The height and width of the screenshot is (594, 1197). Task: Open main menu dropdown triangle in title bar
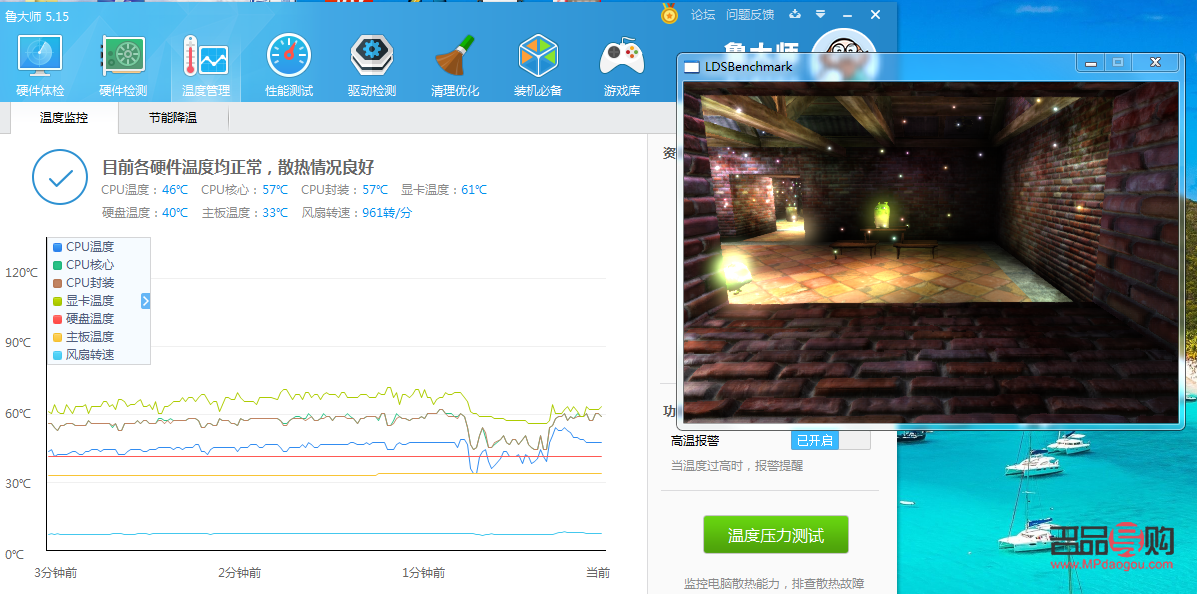coord(820,14)
